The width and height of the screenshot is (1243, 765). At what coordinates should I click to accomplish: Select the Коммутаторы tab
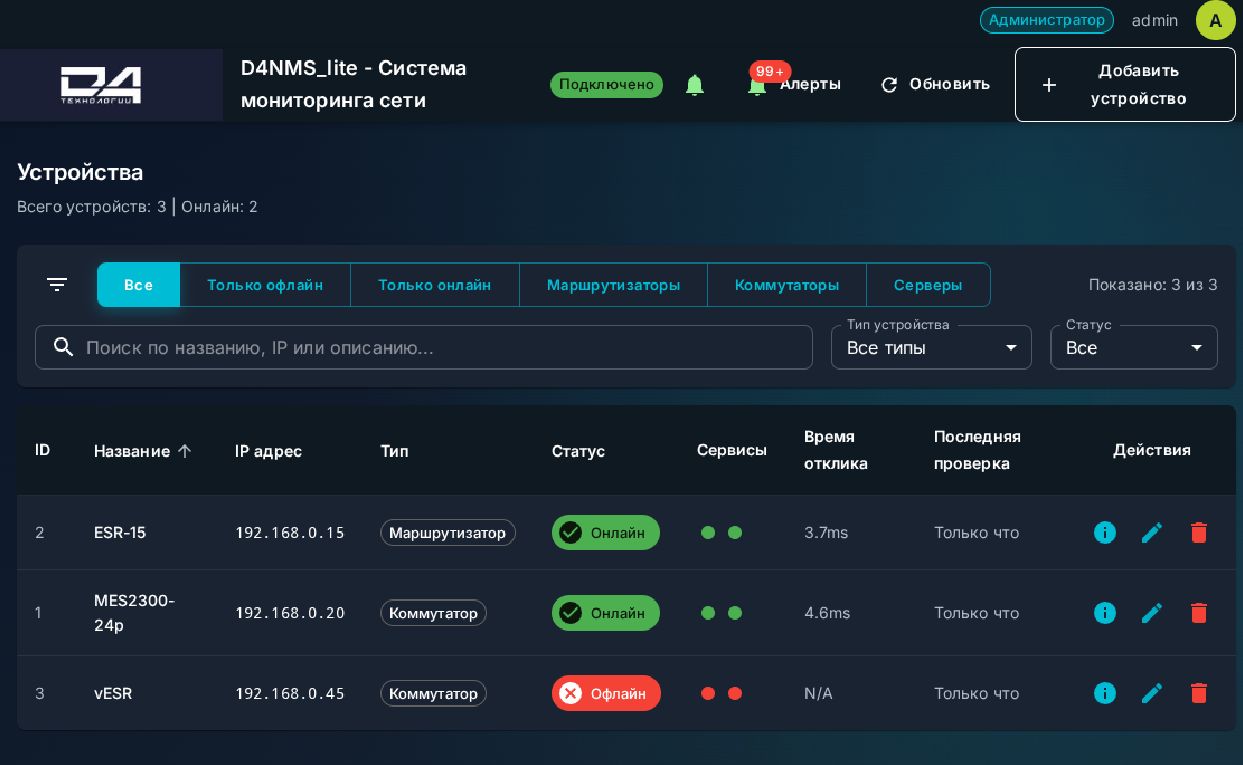point(787,285)
